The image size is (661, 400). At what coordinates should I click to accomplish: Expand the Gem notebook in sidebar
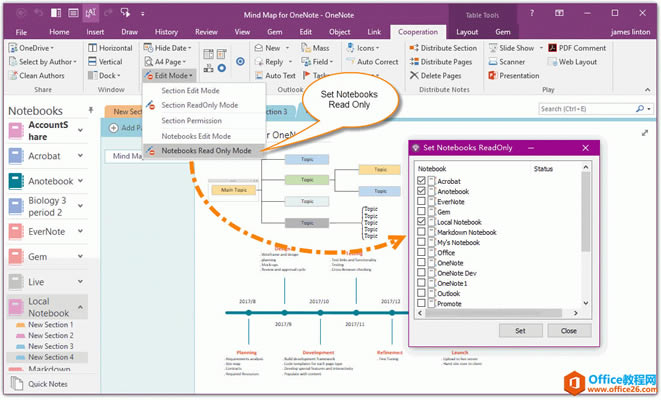(x=80, y=256)
